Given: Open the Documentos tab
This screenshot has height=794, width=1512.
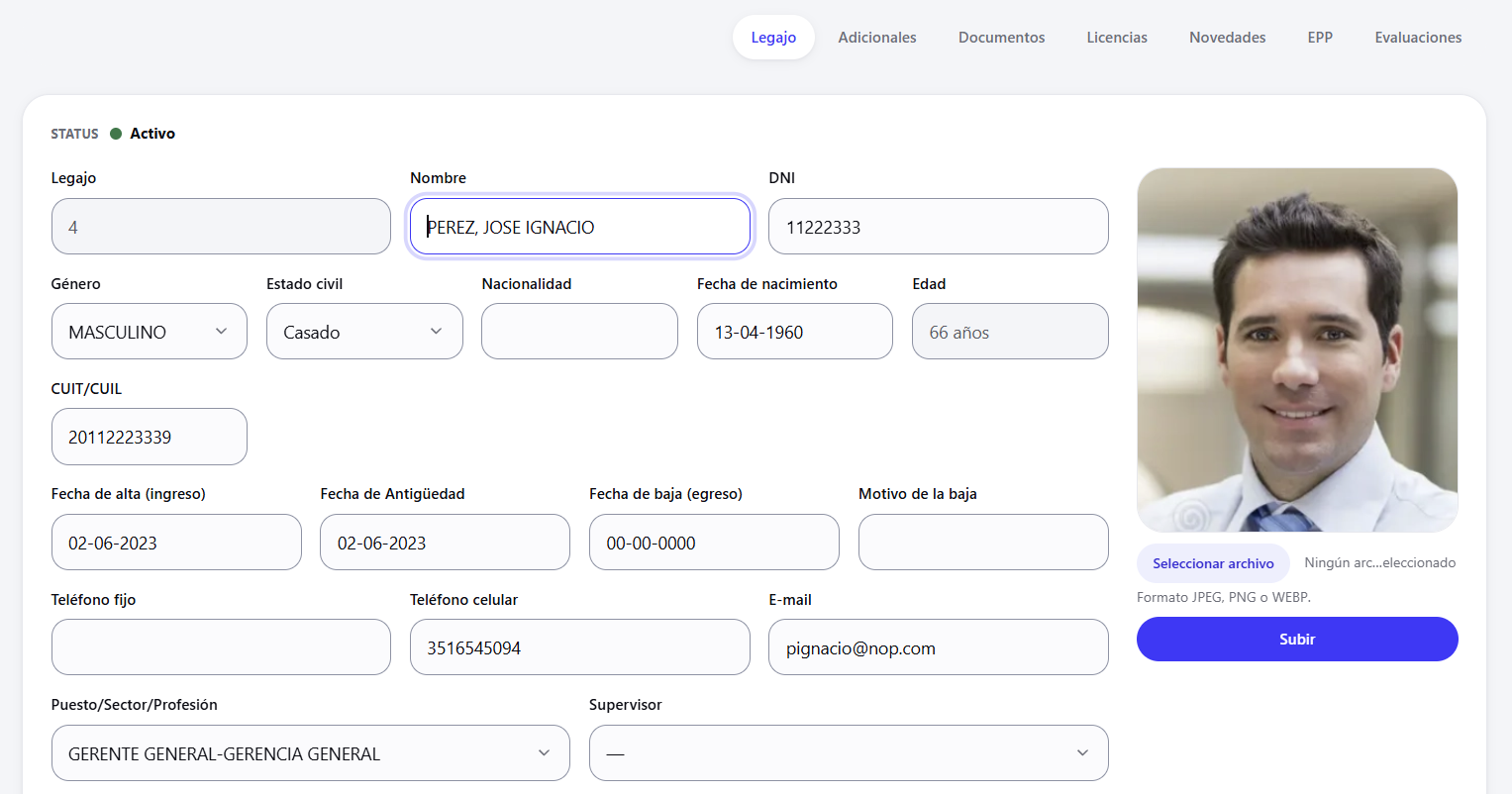Looking at the screenshot, I should (1001, 38).
